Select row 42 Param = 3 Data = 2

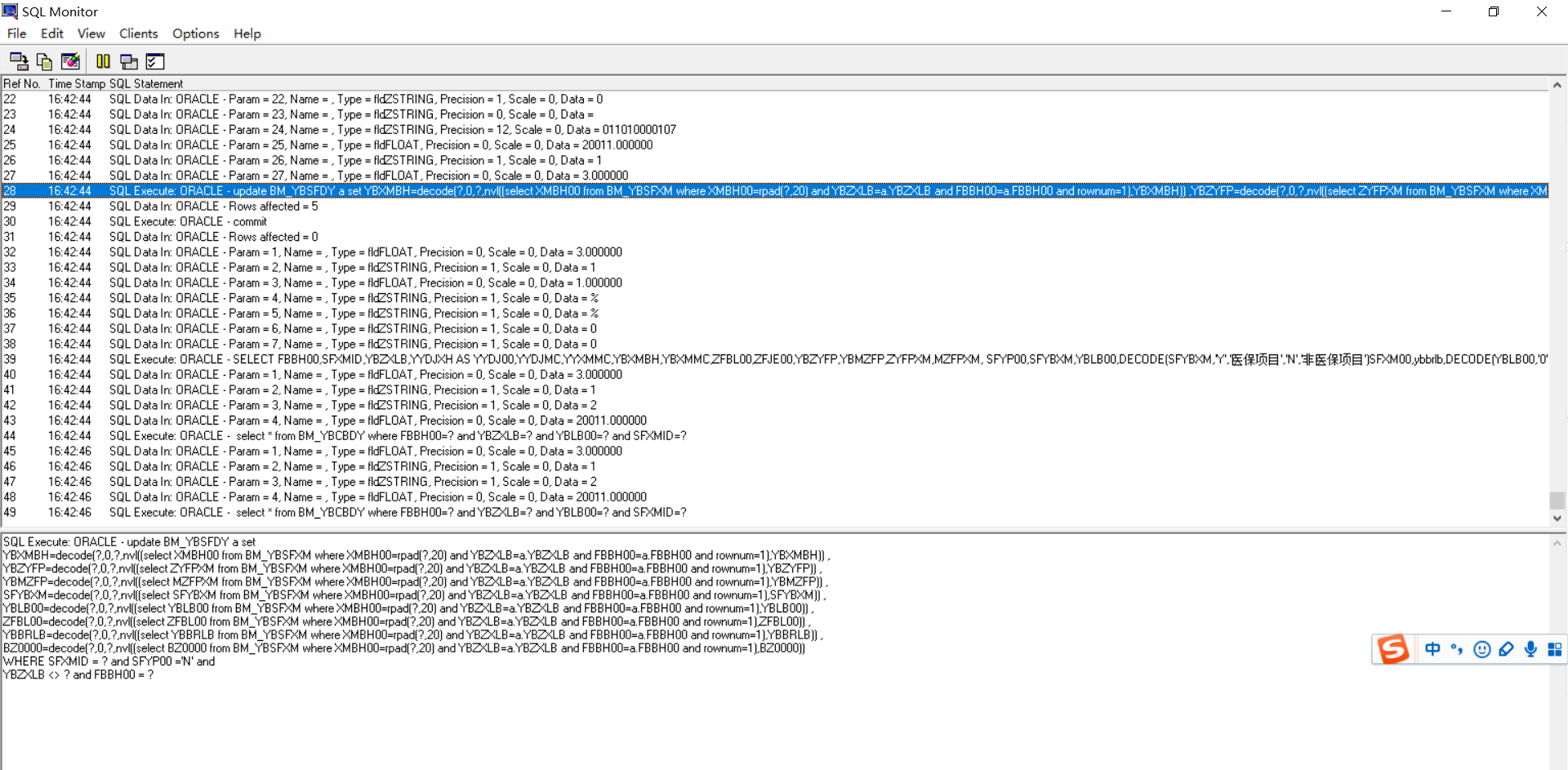[x=775, y=405]
